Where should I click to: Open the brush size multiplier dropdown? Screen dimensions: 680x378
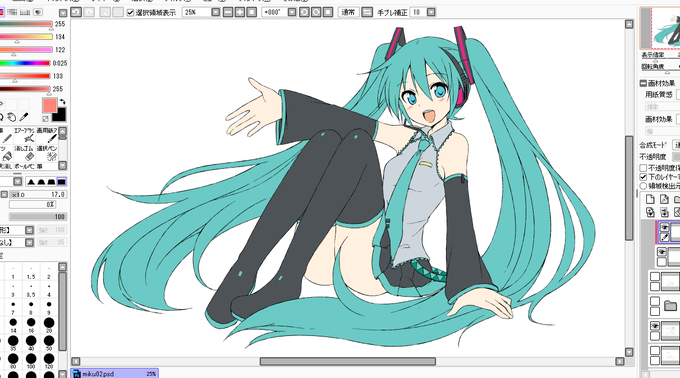pos(4,195)
